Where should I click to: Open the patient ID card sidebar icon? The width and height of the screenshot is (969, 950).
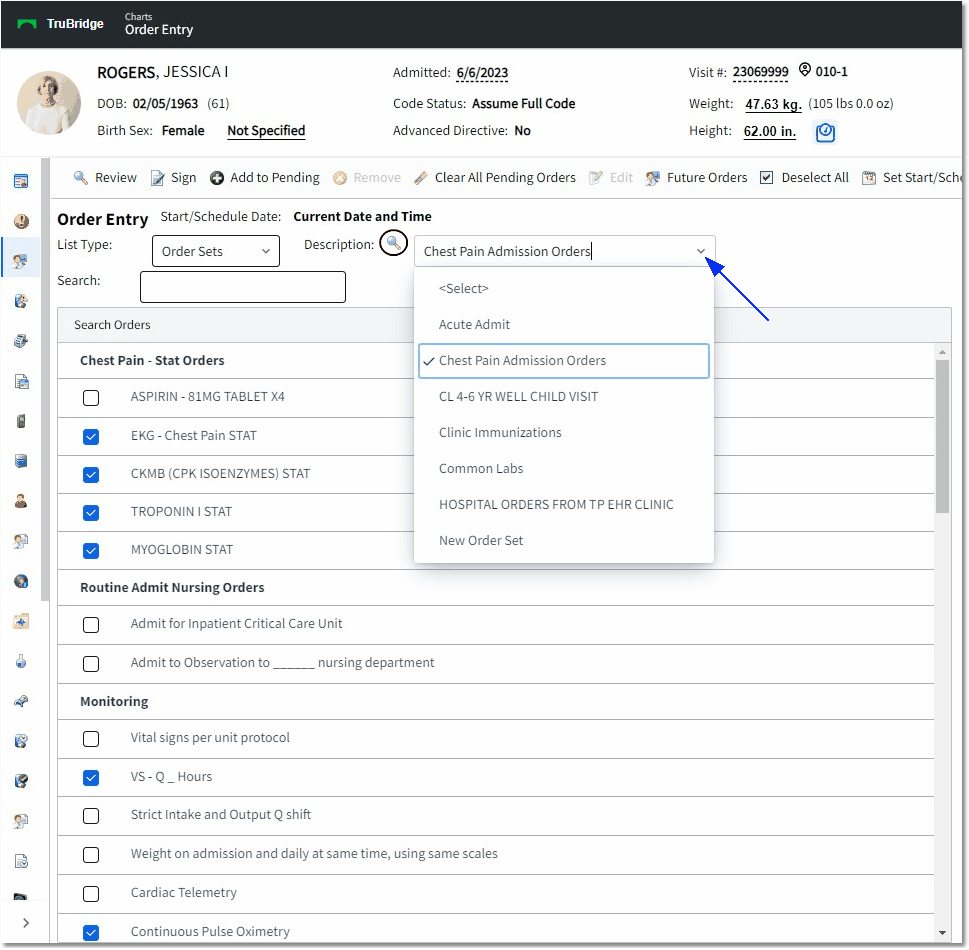(21, 181)
